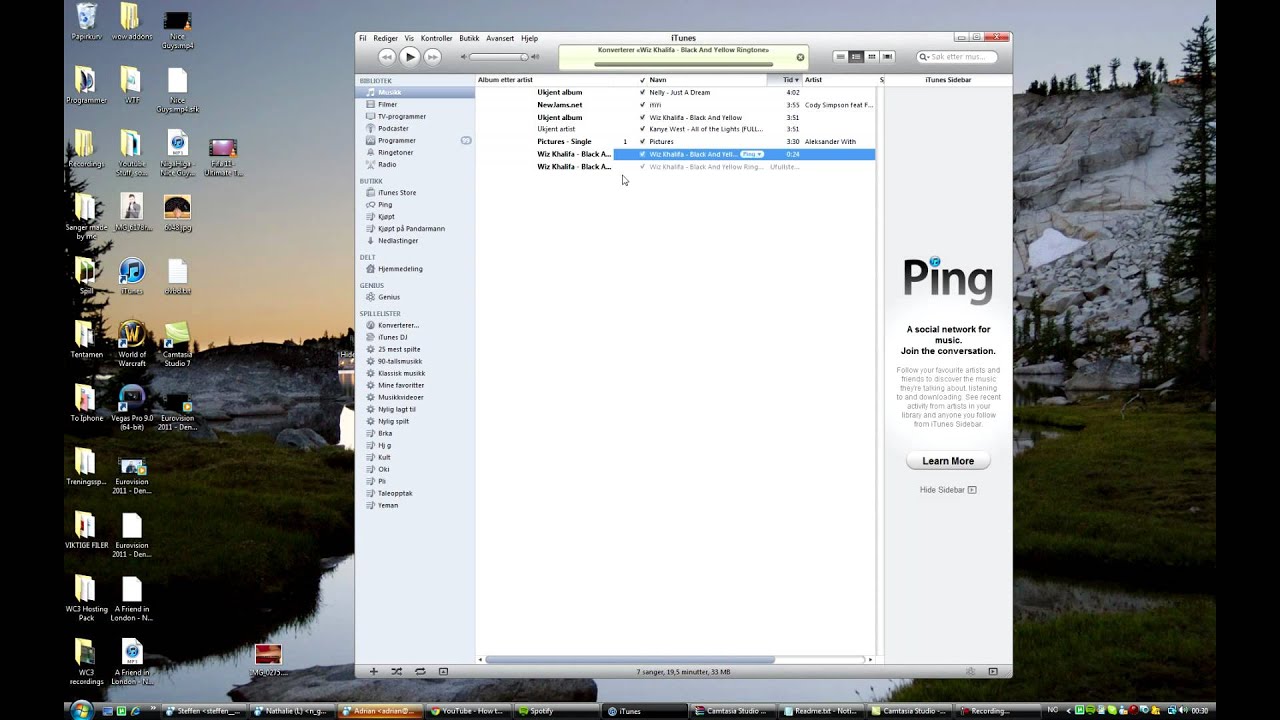Adjust the iTunes volume slider
Image resolution: width=1280 pixels, height=720 pixels.
pos(499,57)
